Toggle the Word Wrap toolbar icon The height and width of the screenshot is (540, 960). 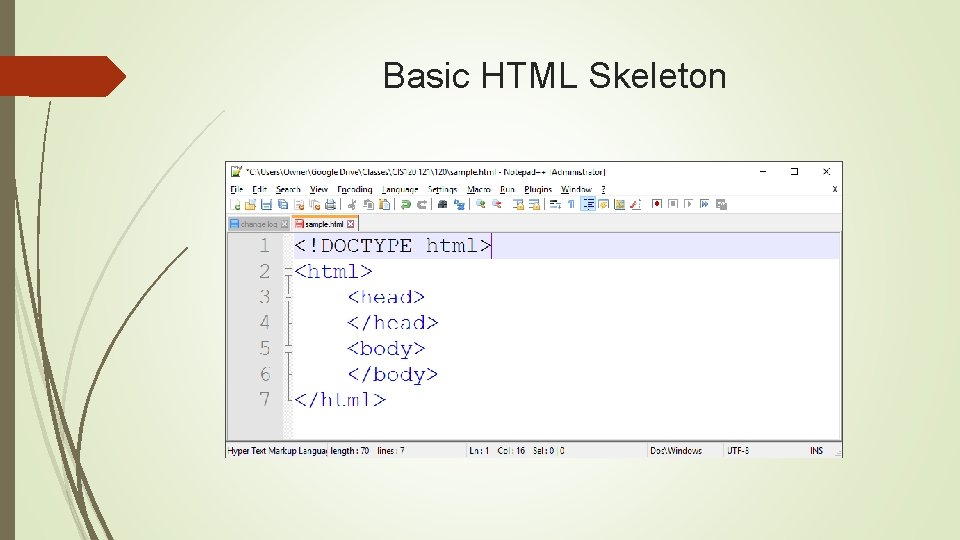[555, 204]
